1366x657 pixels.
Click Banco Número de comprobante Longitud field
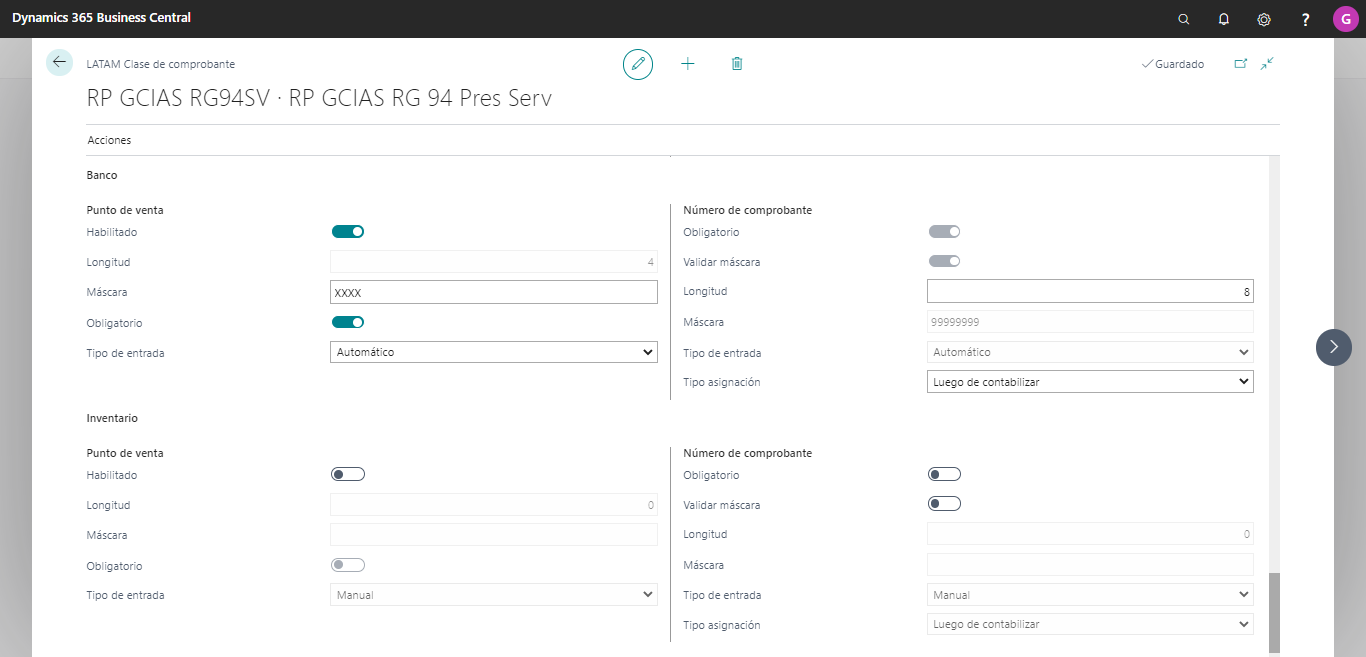pos(1090,292)
